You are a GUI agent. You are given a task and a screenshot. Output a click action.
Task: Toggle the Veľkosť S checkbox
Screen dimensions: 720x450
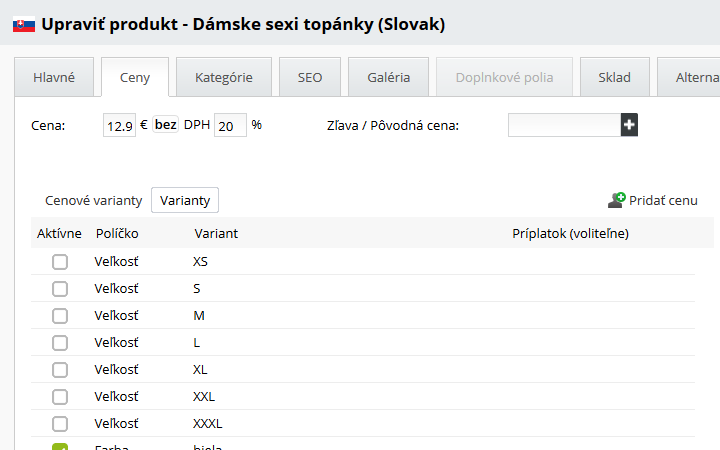(60, 289)
